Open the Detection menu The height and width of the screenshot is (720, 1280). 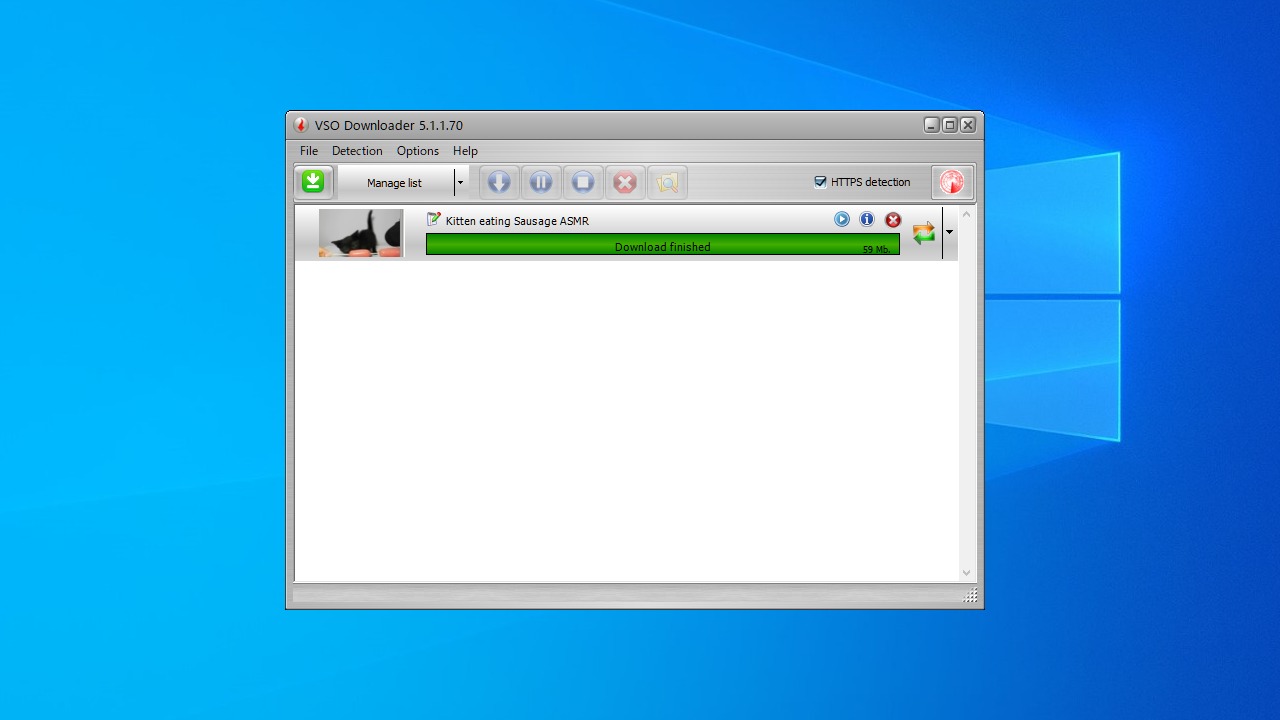[357, 151]
